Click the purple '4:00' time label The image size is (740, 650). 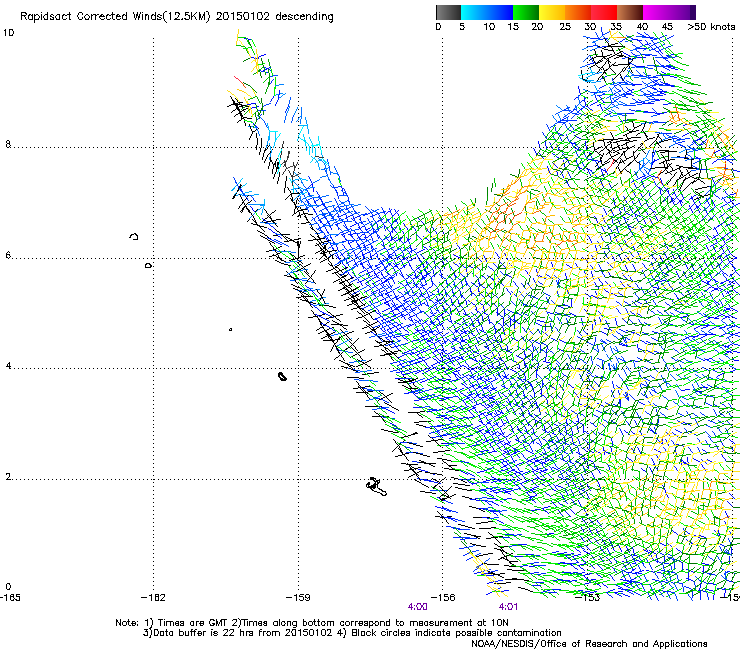point(418,607)
